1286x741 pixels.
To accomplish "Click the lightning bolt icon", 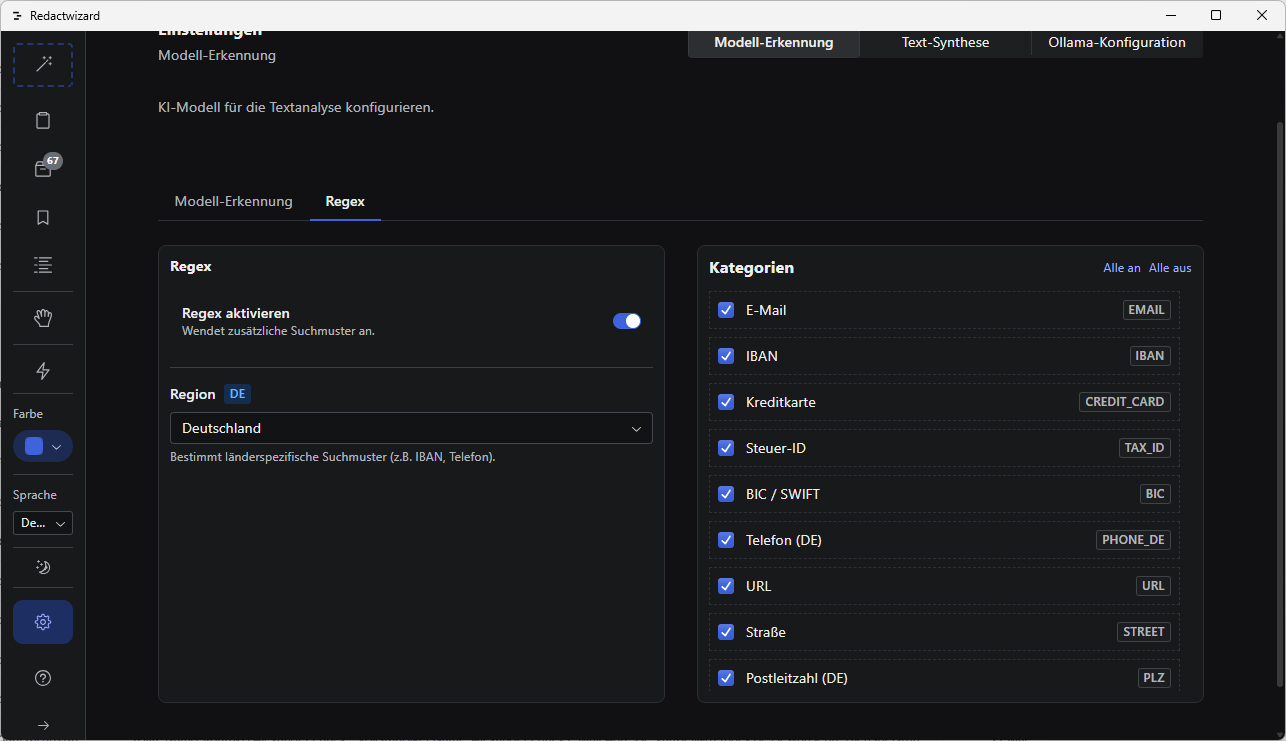I will pos(43,371).
